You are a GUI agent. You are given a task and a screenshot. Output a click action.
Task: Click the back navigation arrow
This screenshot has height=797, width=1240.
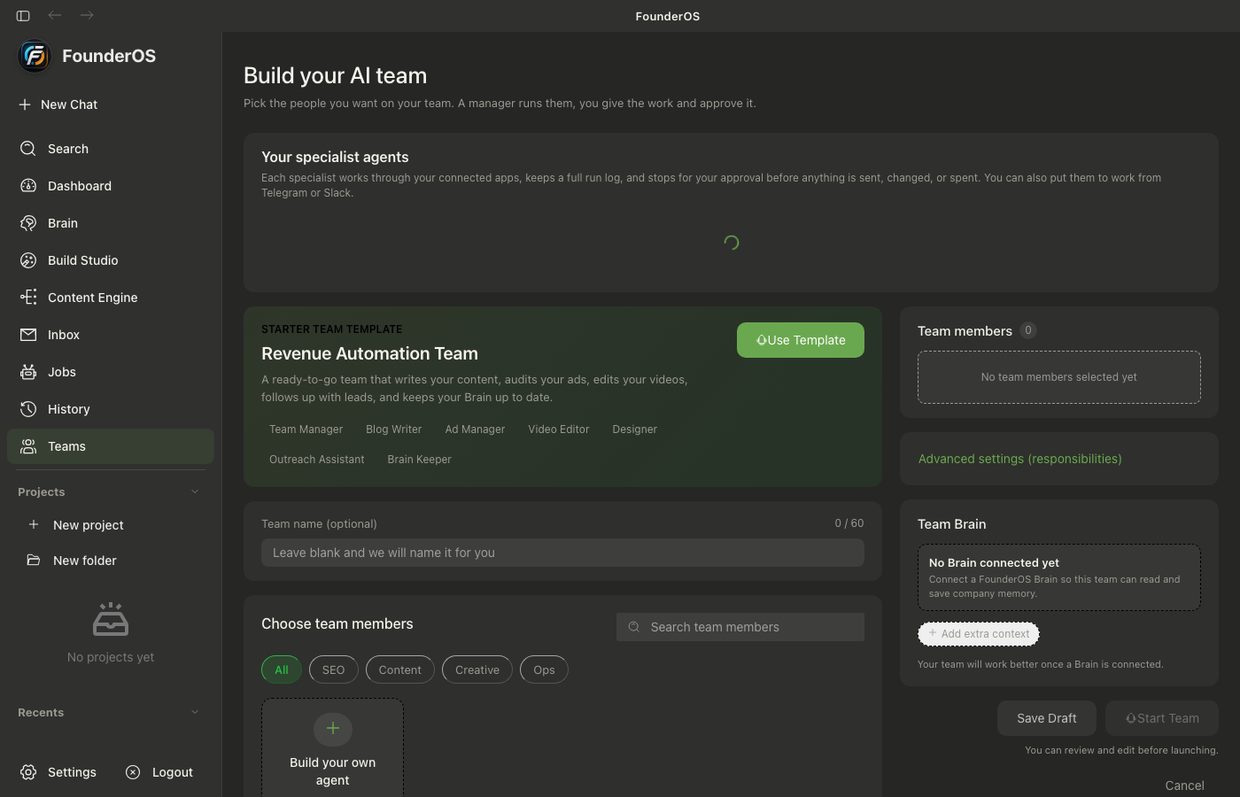pyautogui.click(x=54, y=15)
